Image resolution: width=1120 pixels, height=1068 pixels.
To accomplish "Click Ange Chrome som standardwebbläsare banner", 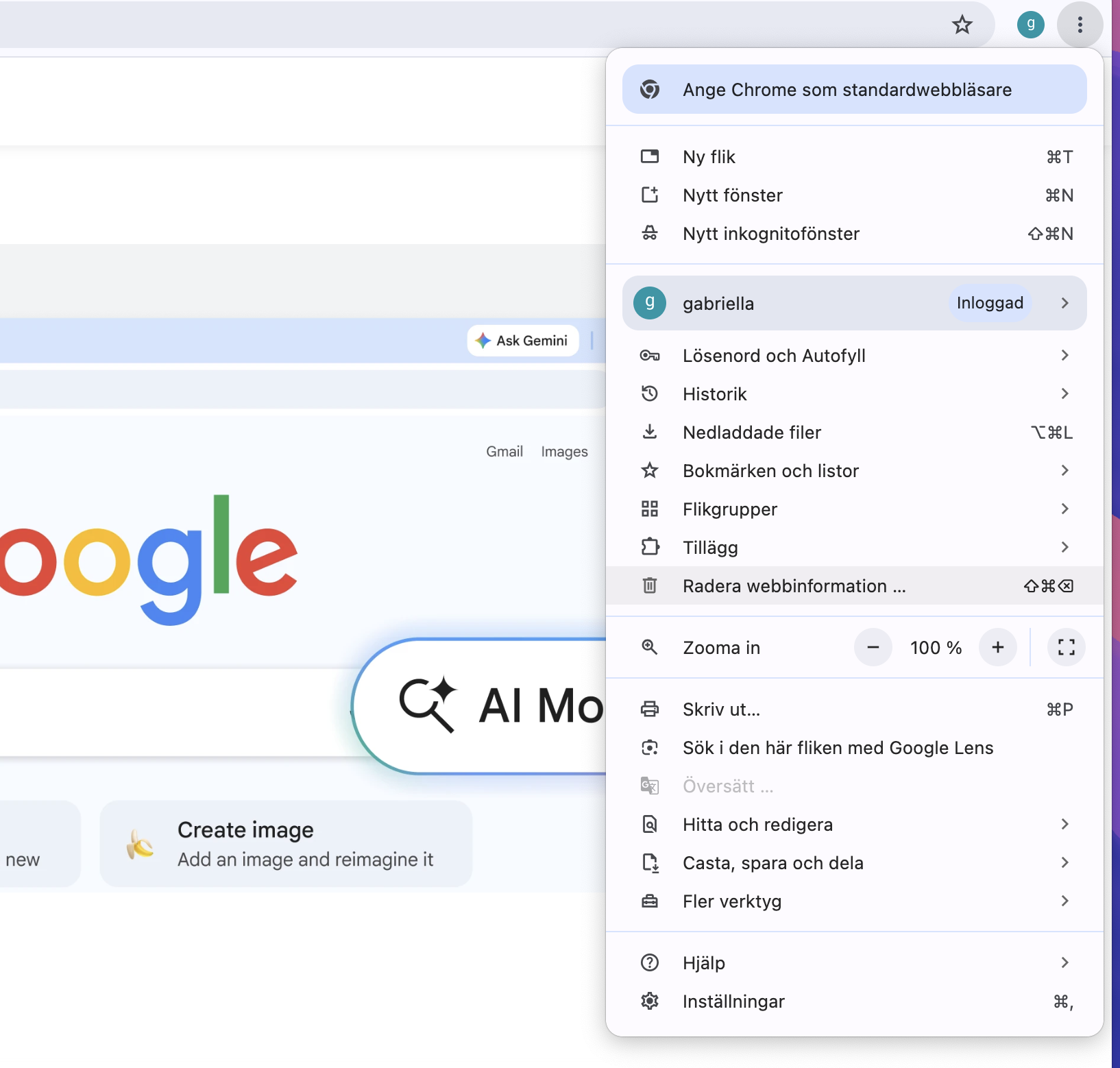I will [855, 89].
